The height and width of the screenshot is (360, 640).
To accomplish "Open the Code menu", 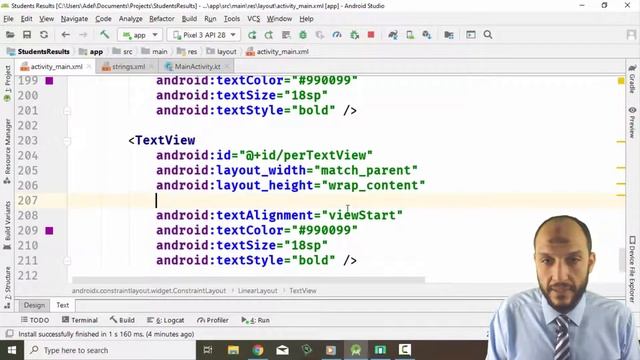I will coord(103,19).
